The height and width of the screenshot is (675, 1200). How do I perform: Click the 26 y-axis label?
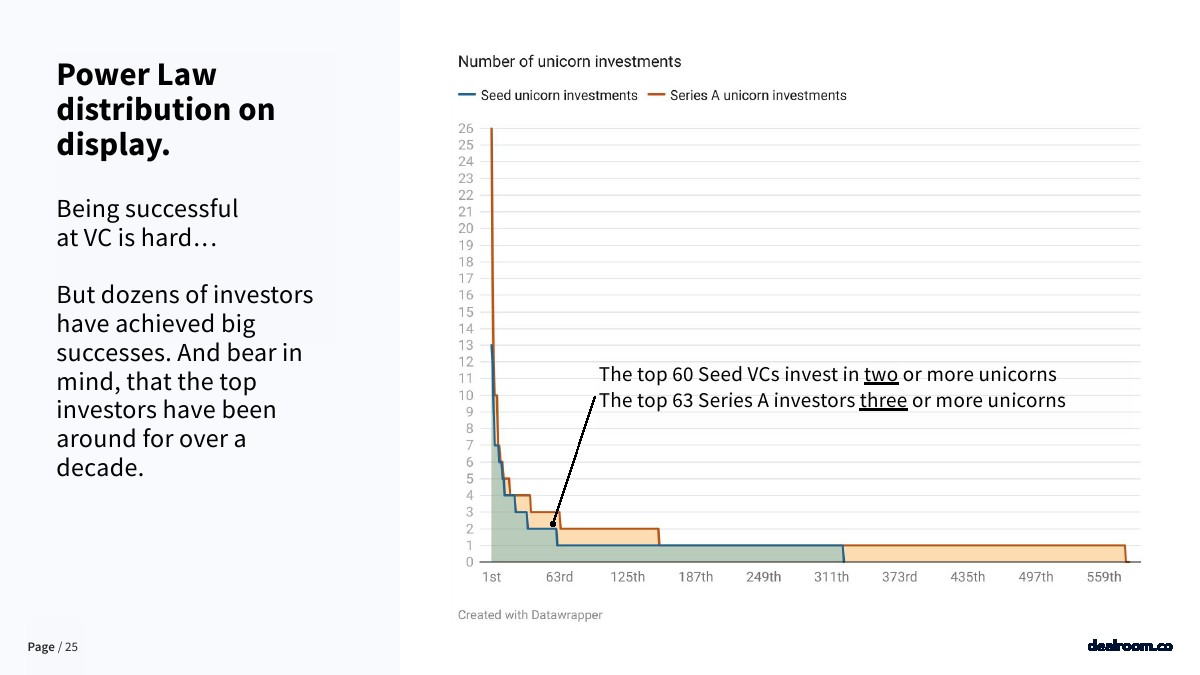tap(465, 128)
